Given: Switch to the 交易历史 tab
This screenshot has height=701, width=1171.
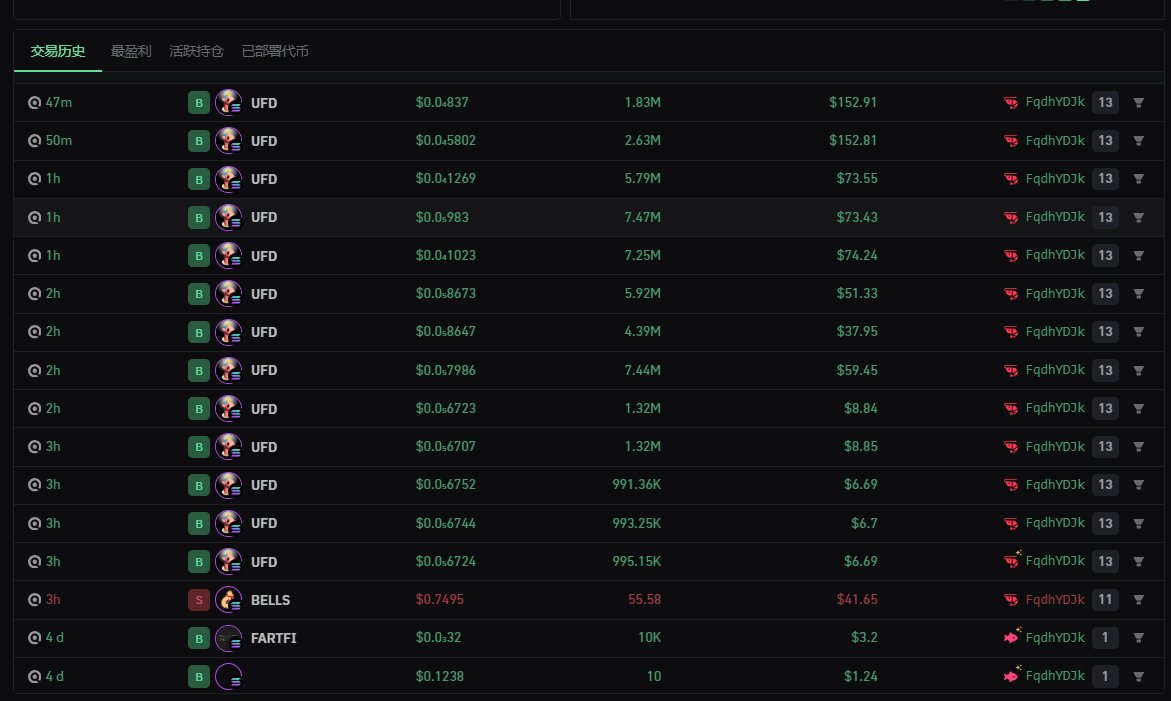Looking at the screenshot, I should click(x=58, y=51).
